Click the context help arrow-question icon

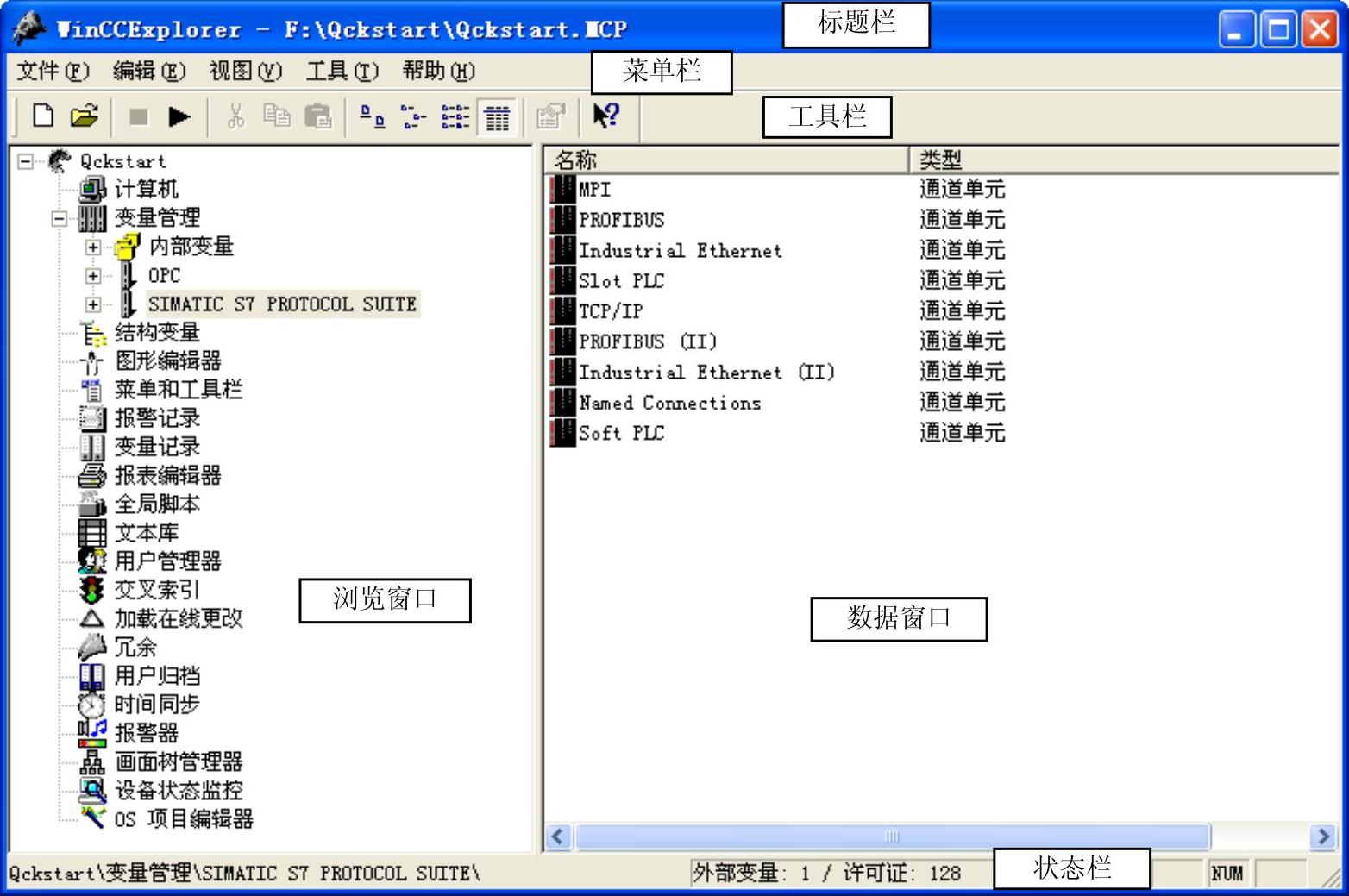pyautogui.click(x=606, y=116)
